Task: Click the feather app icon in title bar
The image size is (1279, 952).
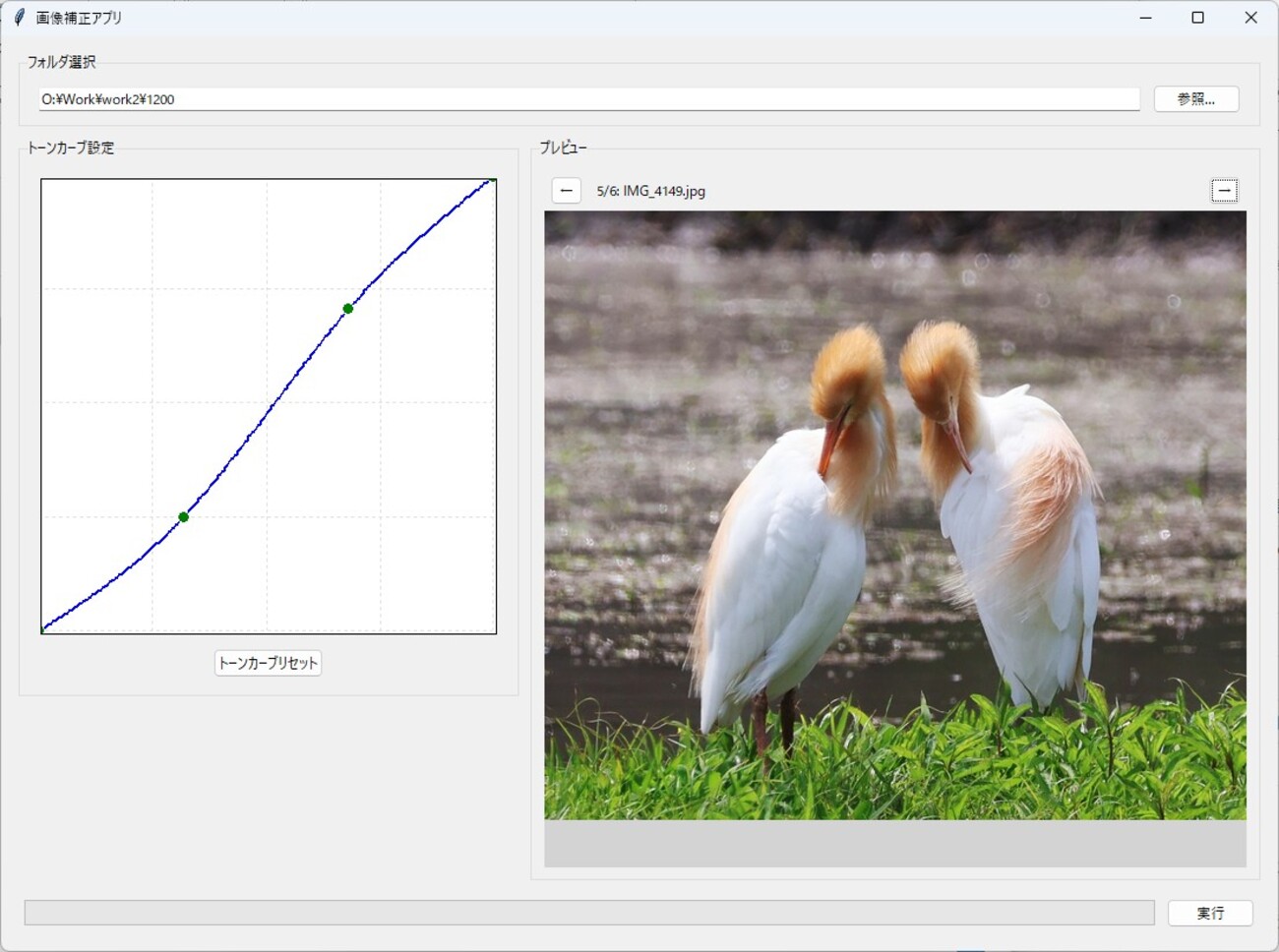Action: 19,18
